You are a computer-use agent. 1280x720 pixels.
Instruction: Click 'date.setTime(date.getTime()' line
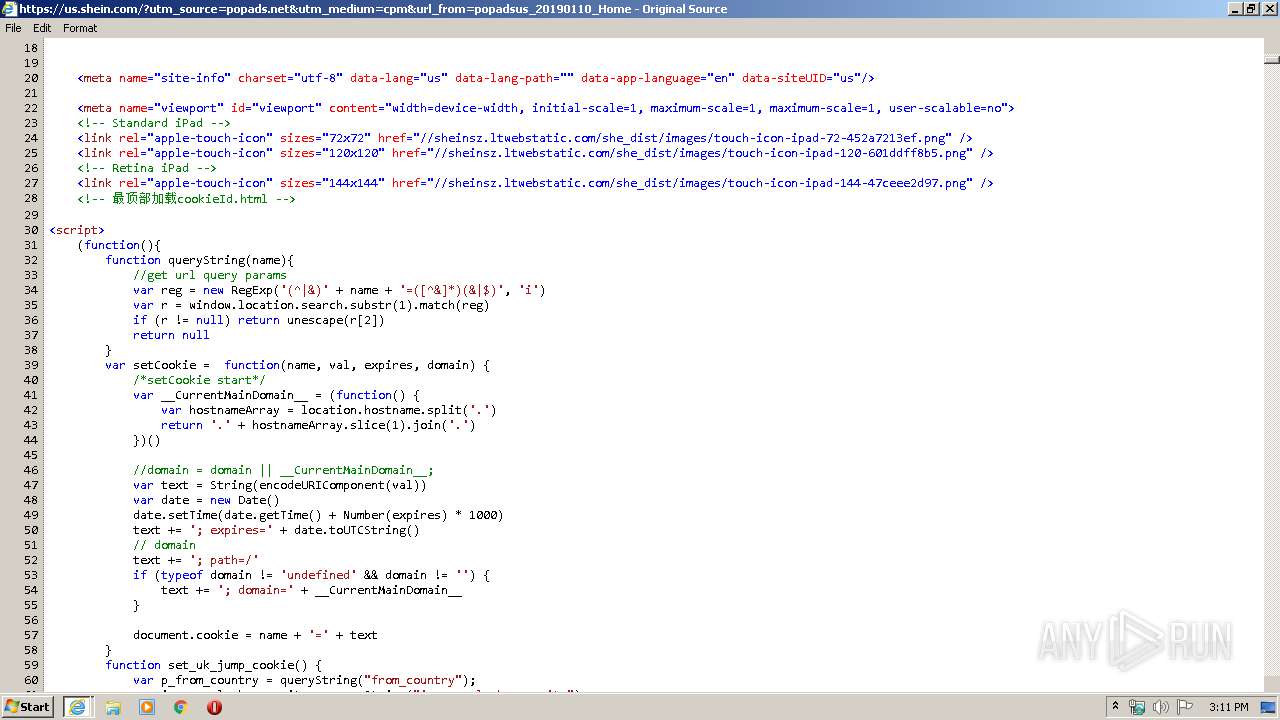[x=318, y=515]
